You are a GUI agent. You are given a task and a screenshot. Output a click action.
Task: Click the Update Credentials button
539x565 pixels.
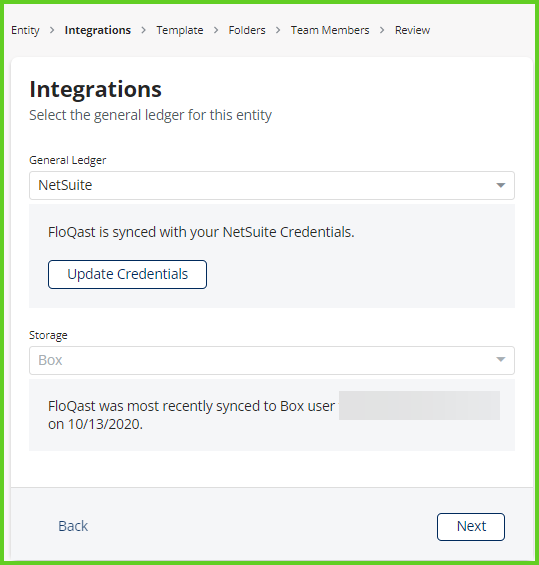pyautogui.click(x=128, y=274)
